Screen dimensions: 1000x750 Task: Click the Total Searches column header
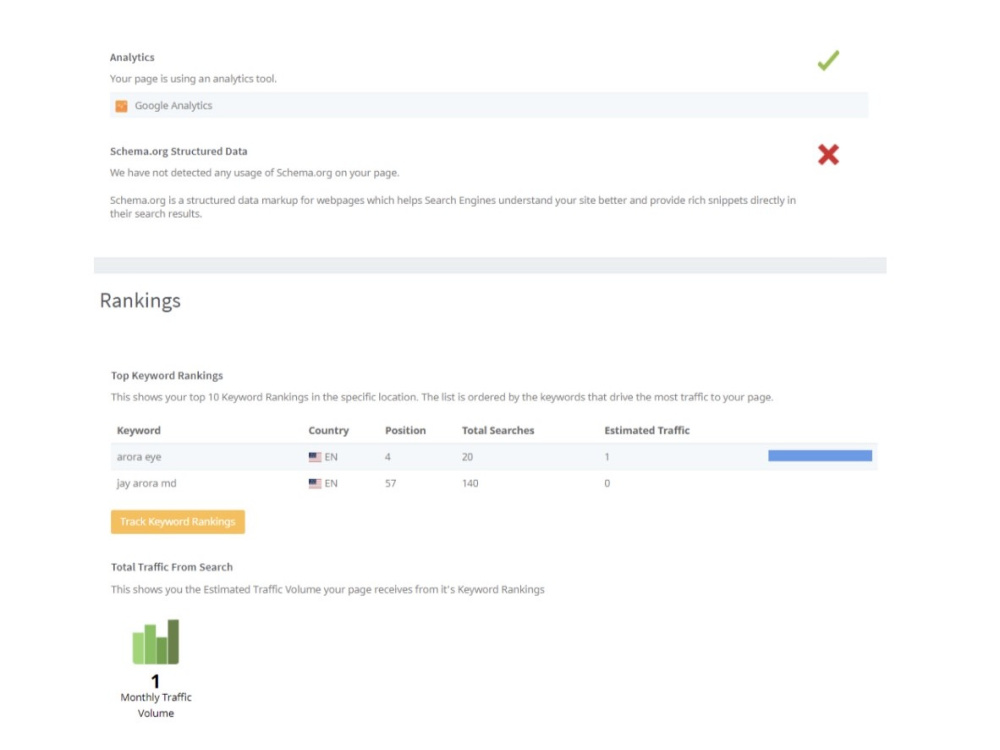click(x=498, y=430)
